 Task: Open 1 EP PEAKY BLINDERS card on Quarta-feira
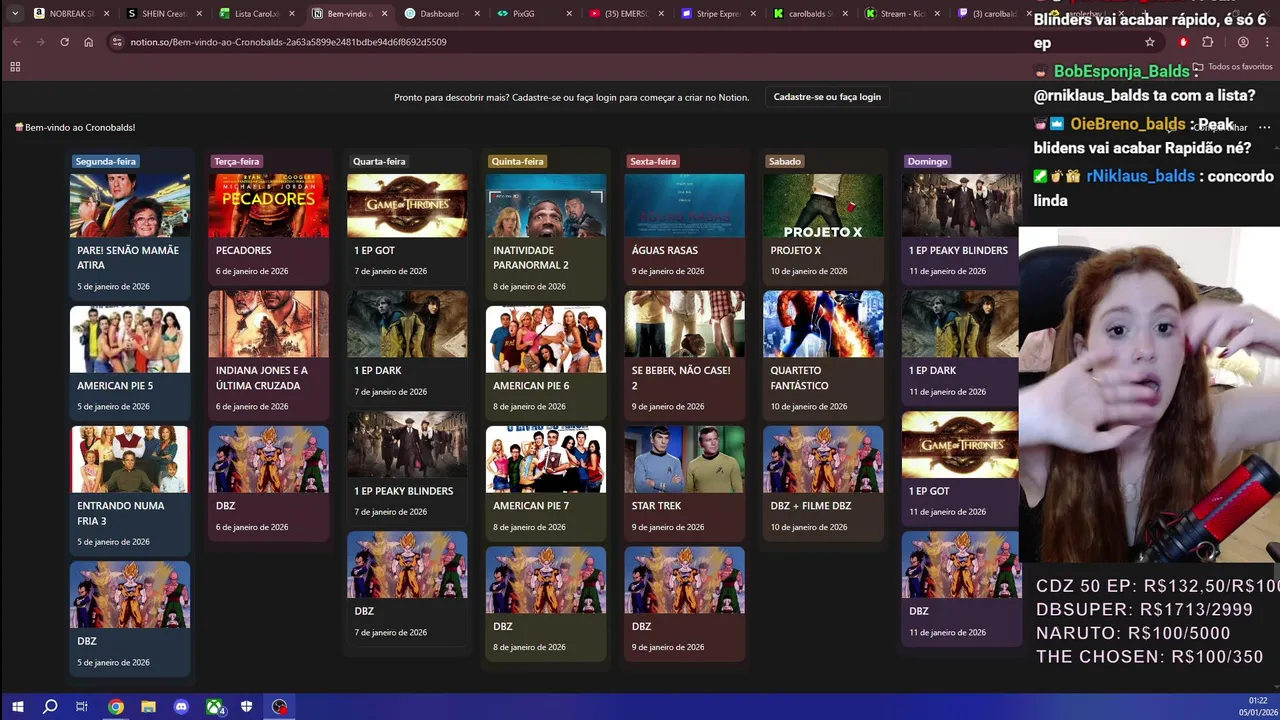(407, 467)
